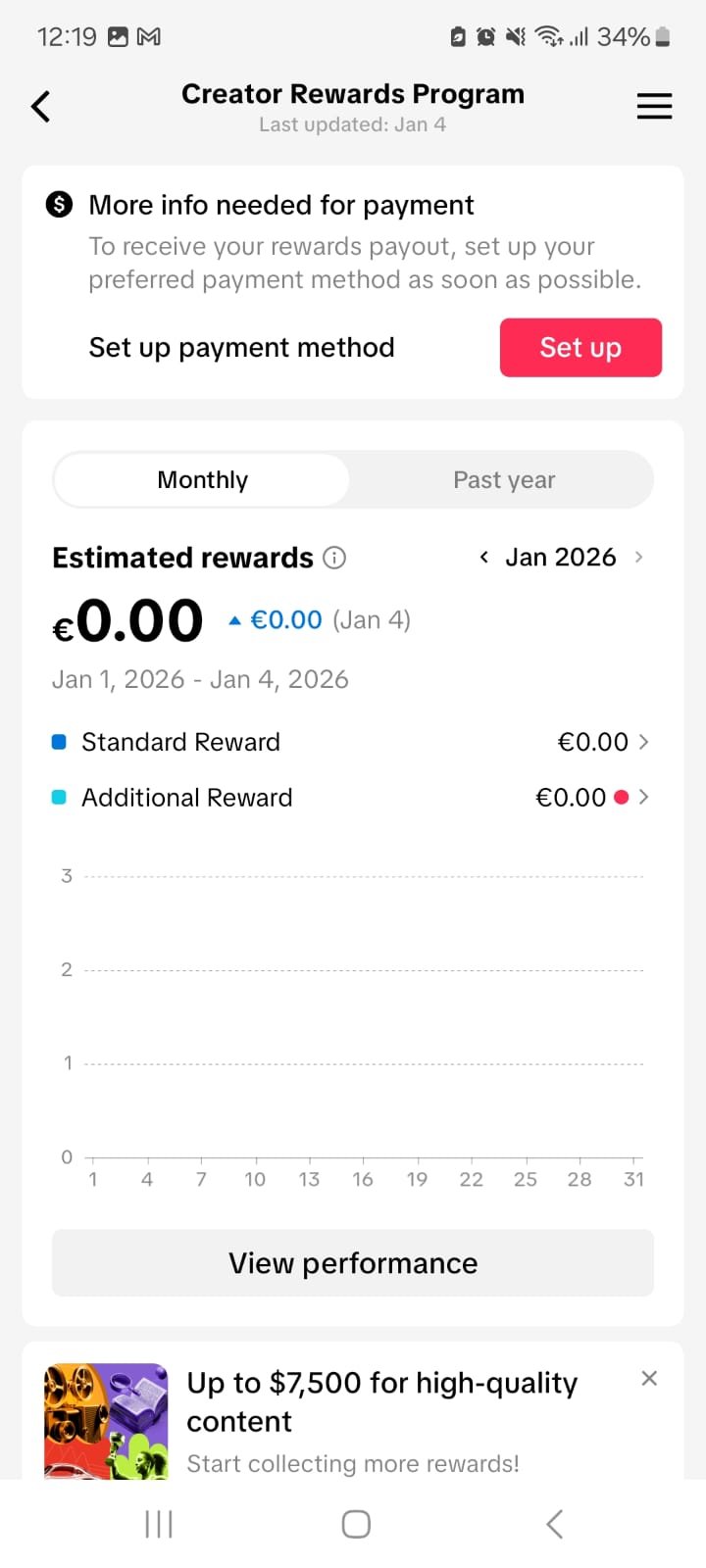Image resolution: width=706 pixels, height=1568 pixels.
Task: Switch to the Past year tab
Action: point(504,480)
